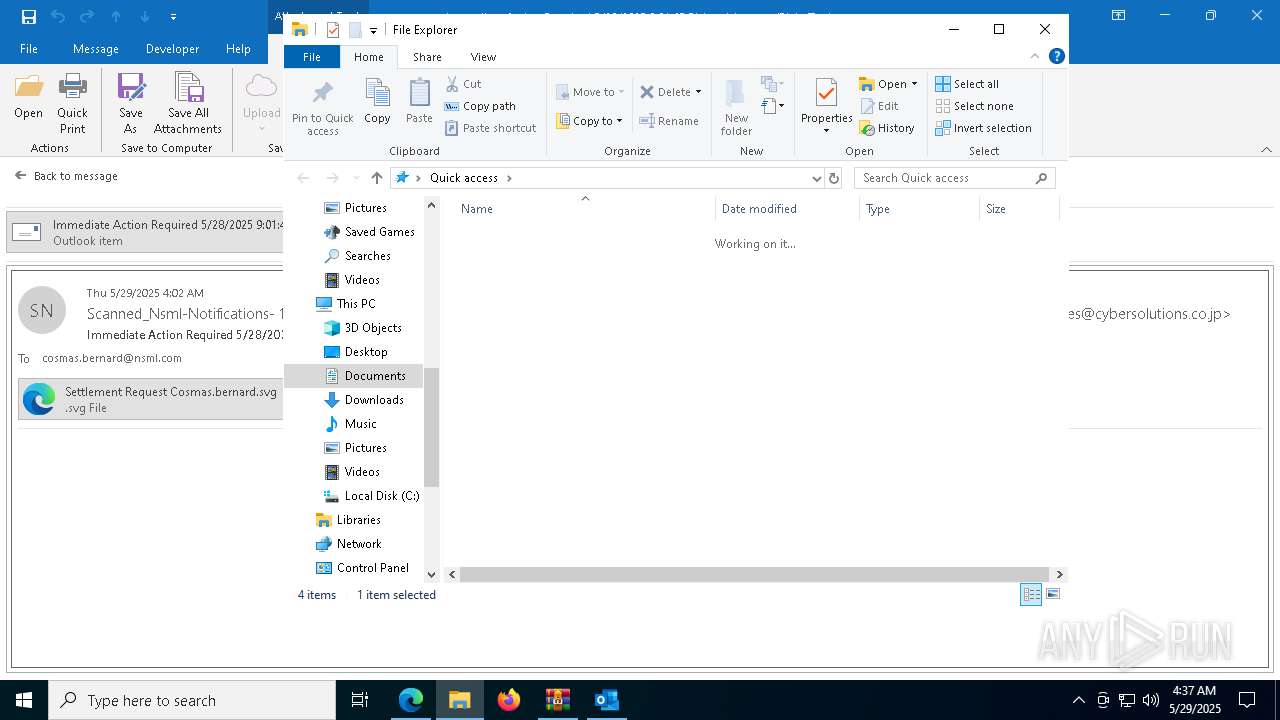Viewport: 1280px width, 720px height.
Task: Click the New folder icon
Action: [x=736, y=106]
